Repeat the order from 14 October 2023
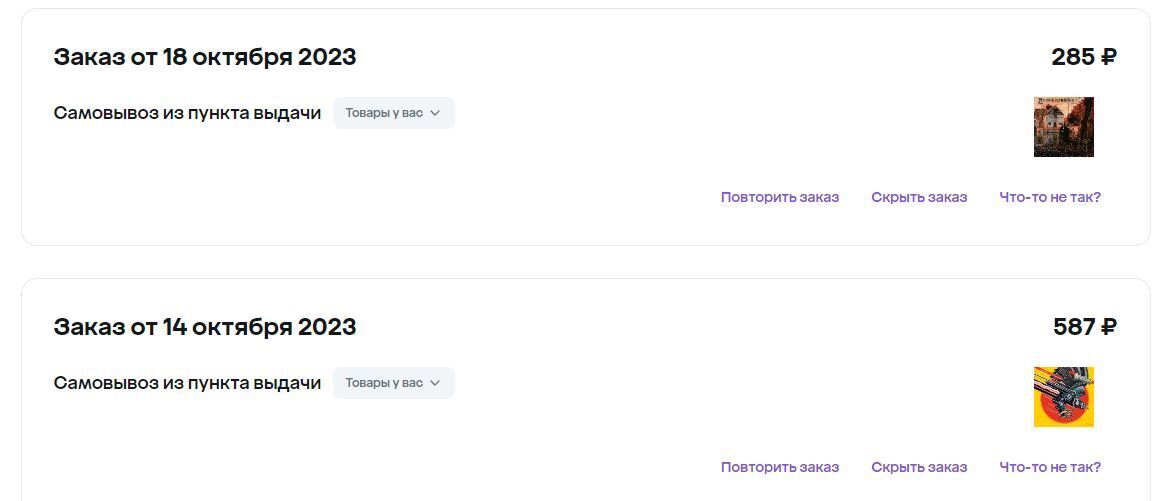1174x501 pixels. click(x=780, y=467)
